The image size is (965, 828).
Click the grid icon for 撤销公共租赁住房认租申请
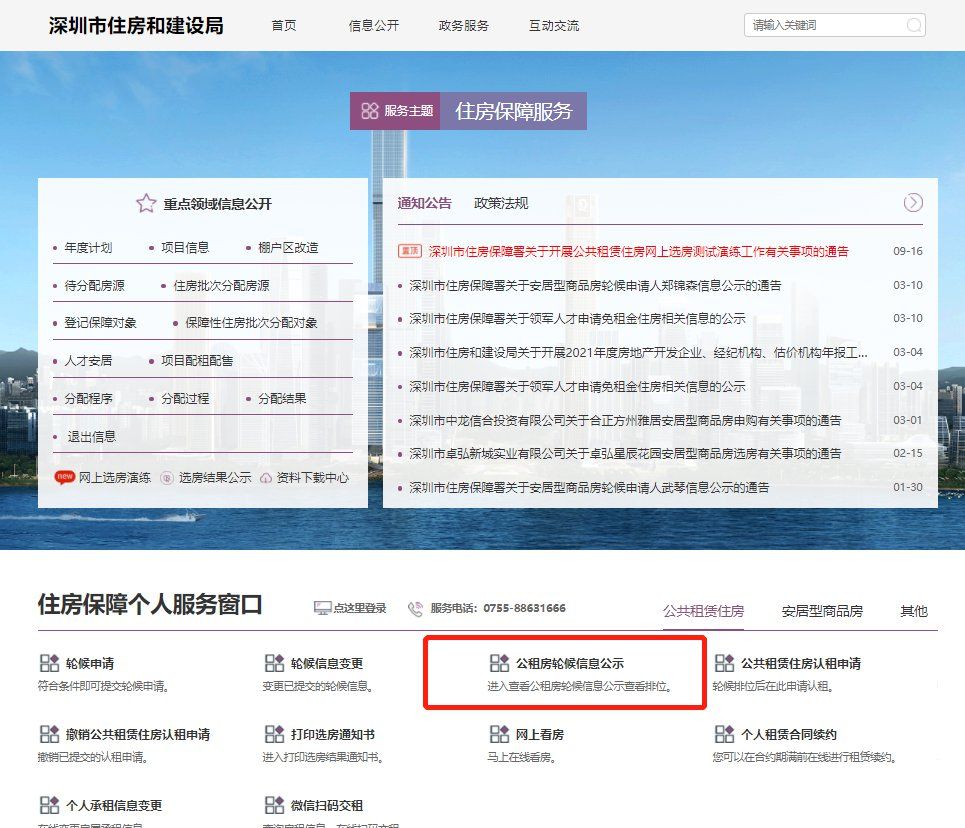tap(49, 734)
